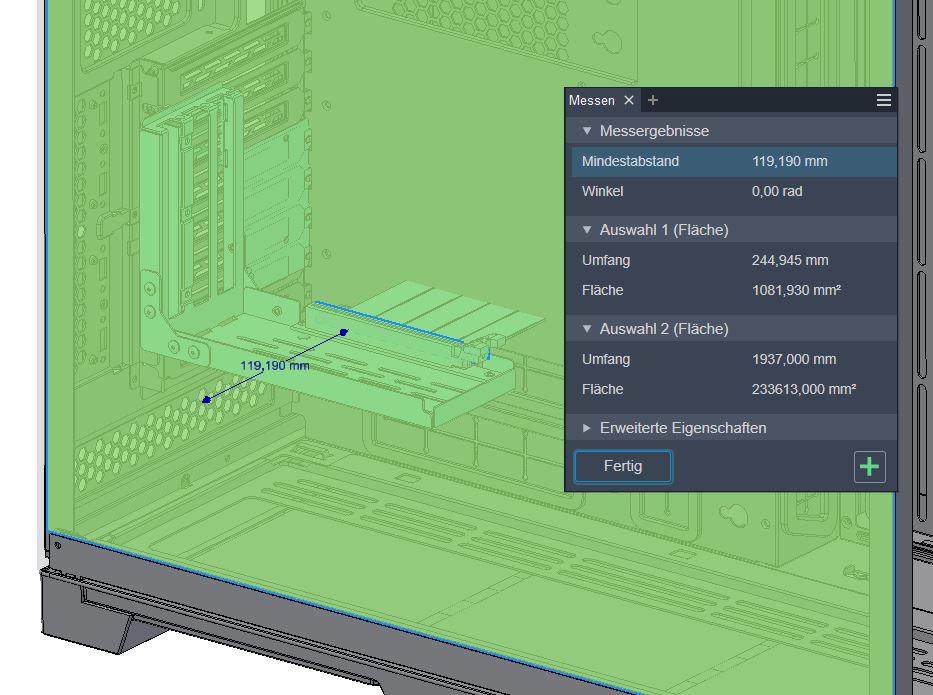Open the Messen panel hamburger menu
Viewport: 933px width, 695px height.
884,100
